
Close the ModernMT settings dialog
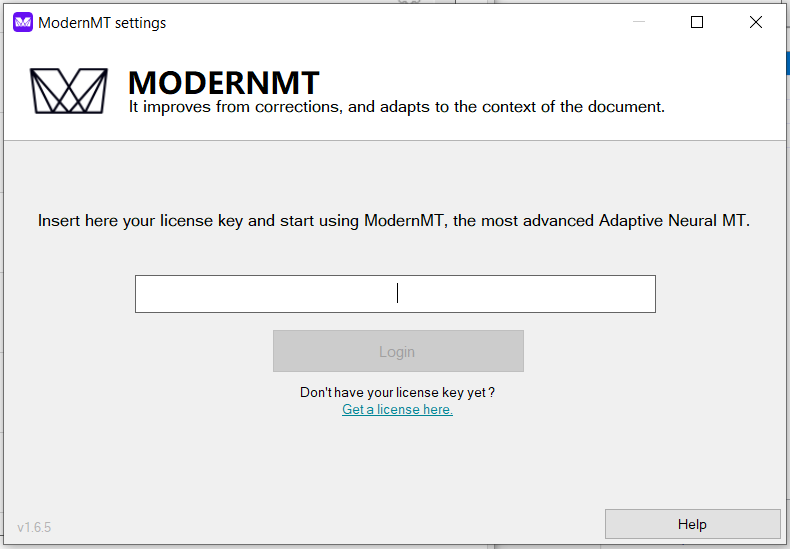pyautogui.click(x=756, y=22)
